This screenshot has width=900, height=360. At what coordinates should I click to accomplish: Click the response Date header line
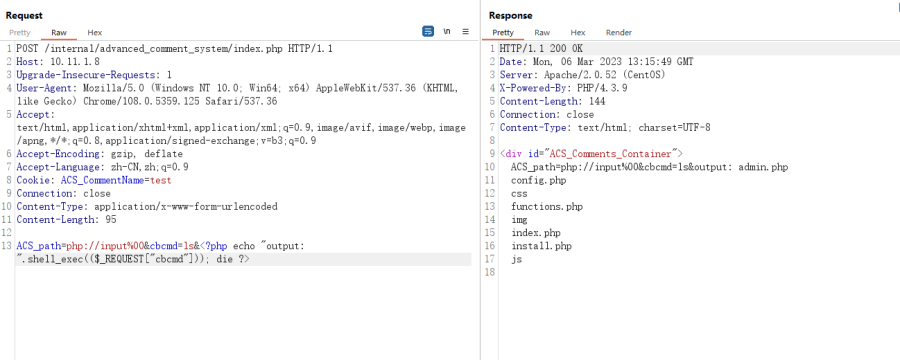pyautogui.click(x=596, y=61)
